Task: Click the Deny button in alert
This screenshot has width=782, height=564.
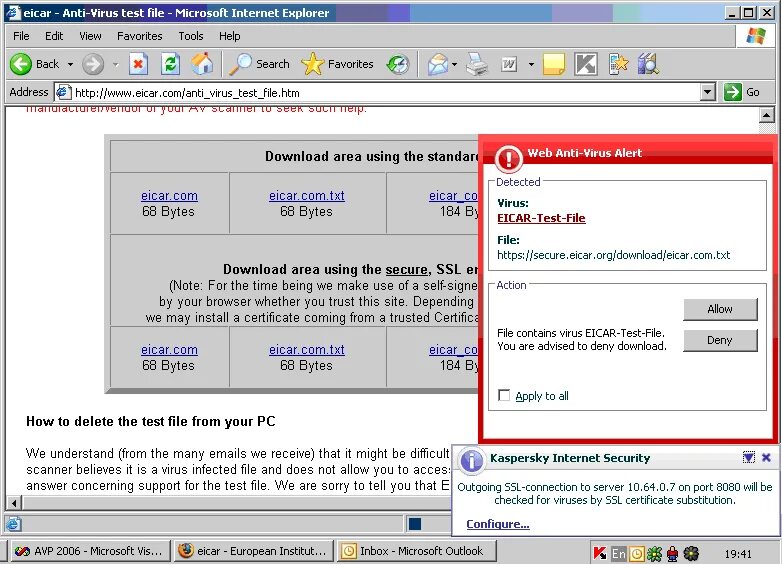Action: [720, 340]
